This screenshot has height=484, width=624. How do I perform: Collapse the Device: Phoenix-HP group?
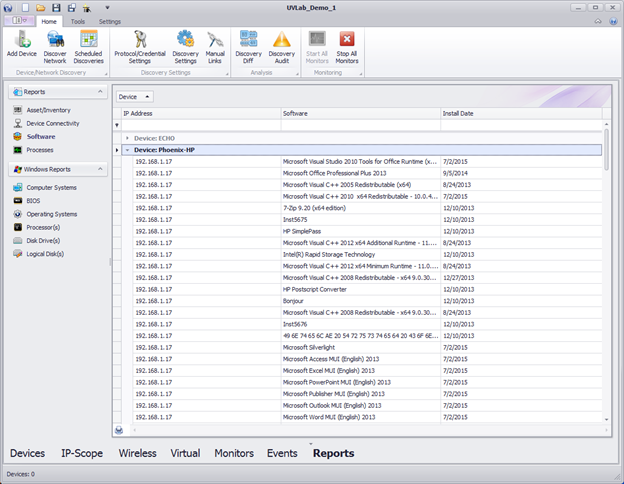point(127,149)
